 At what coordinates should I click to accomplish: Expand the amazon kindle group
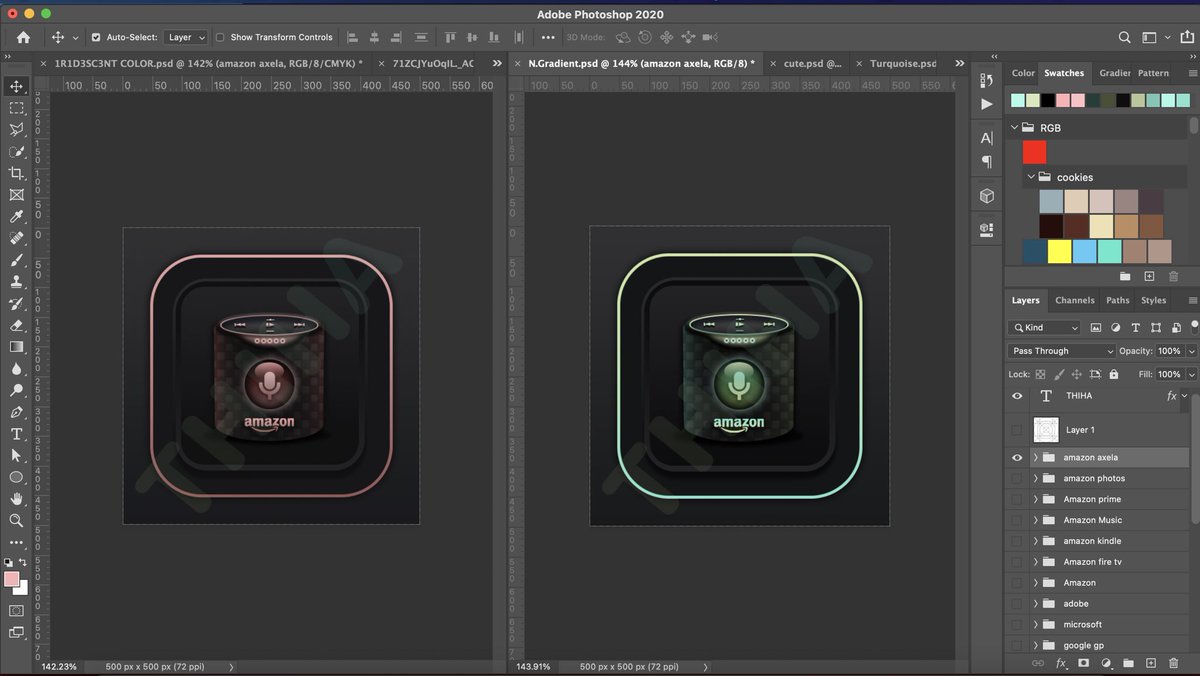tap(1035, 541)
